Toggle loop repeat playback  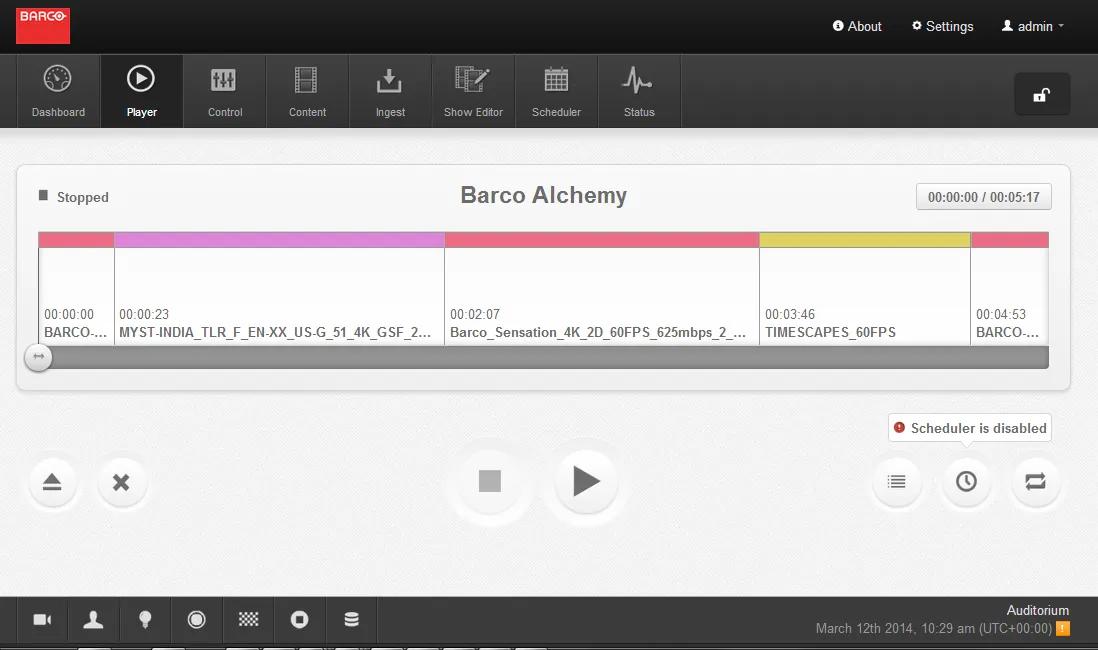tap(1035, 482)
